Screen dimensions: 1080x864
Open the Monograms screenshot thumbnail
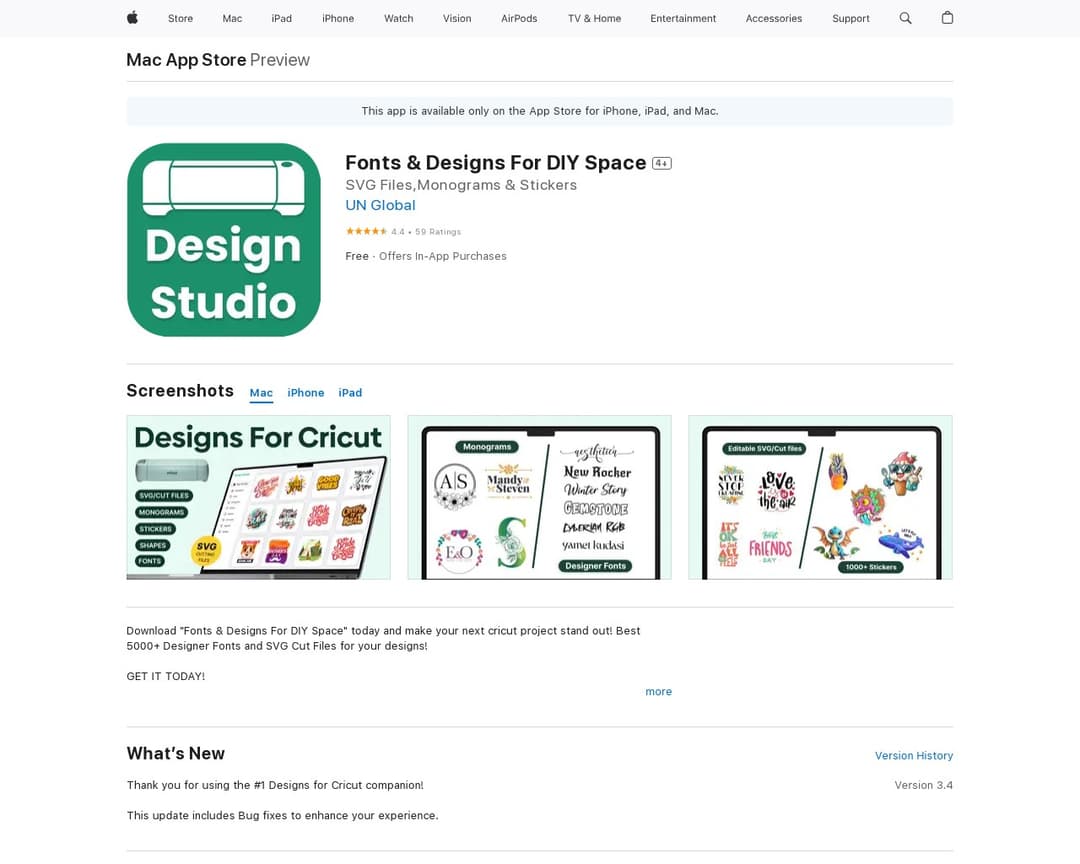point(539,497)
